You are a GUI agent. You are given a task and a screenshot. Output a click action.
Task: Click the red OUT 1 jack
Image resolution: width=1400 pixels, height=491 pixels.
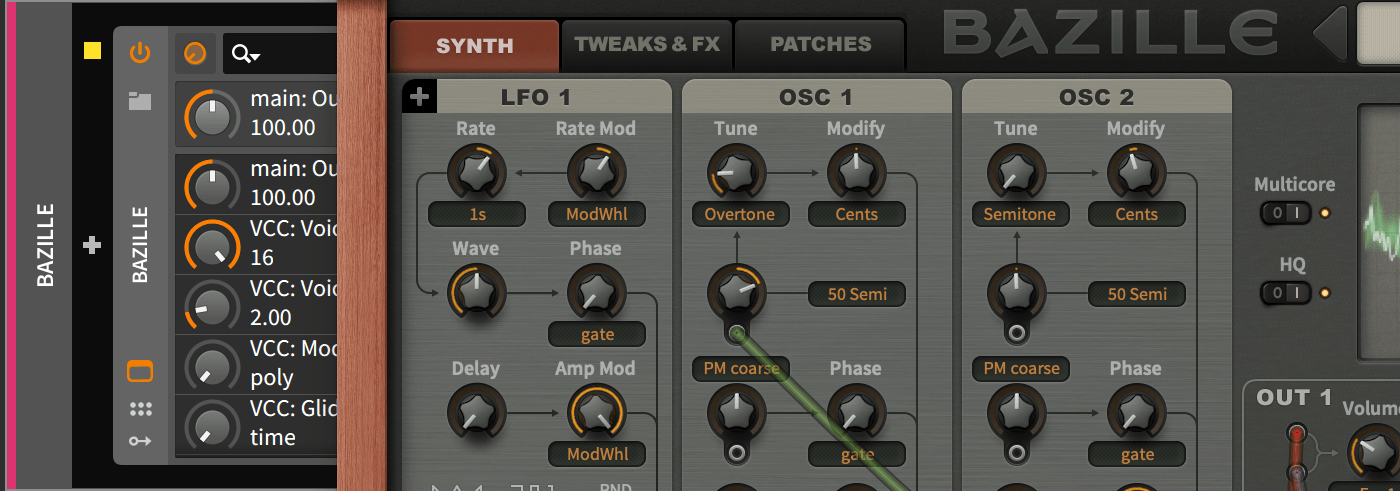(x=1297, y=436)
